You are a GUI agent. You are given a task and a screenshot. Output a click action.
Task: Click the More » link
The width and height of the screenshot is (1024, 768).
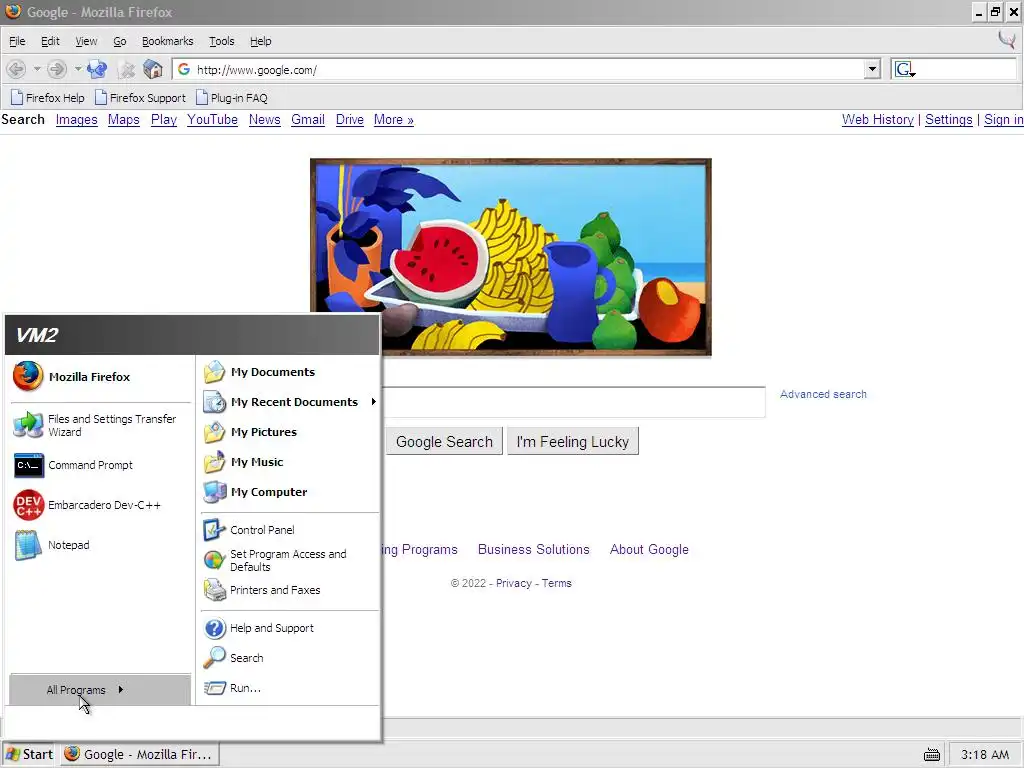tap(394, 120)
